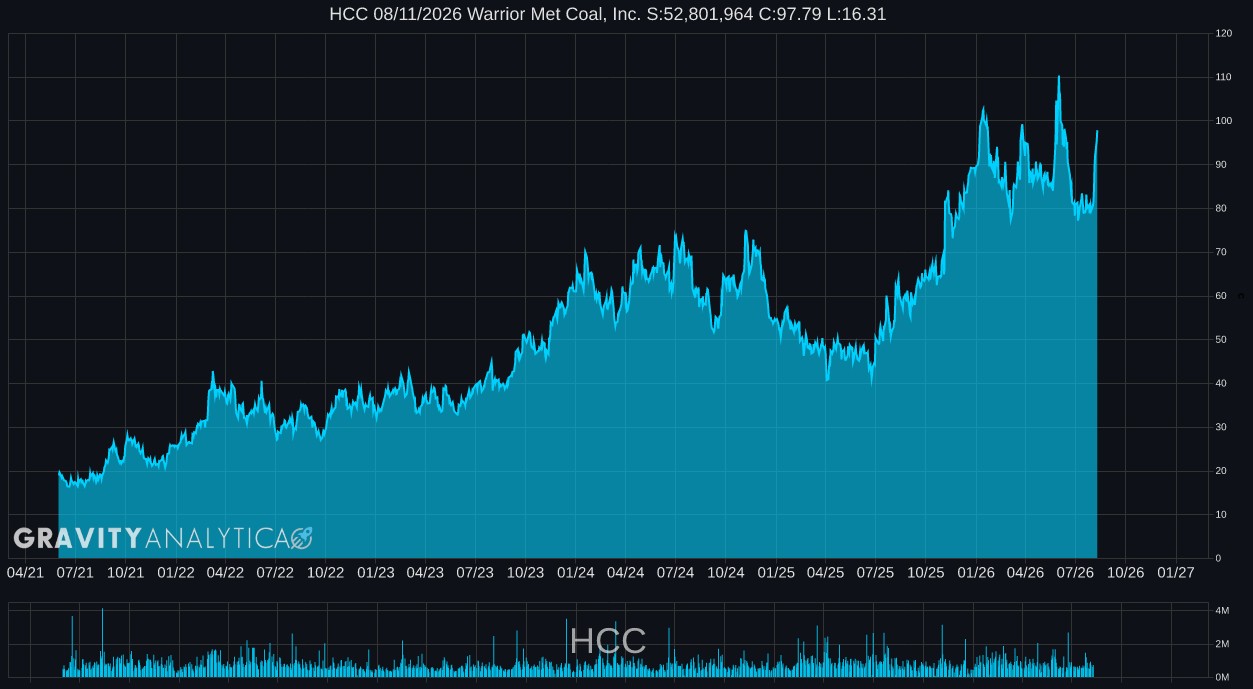Choose the 01/27 date label
Screen dimensions: 1253x689
point(1175,573)
